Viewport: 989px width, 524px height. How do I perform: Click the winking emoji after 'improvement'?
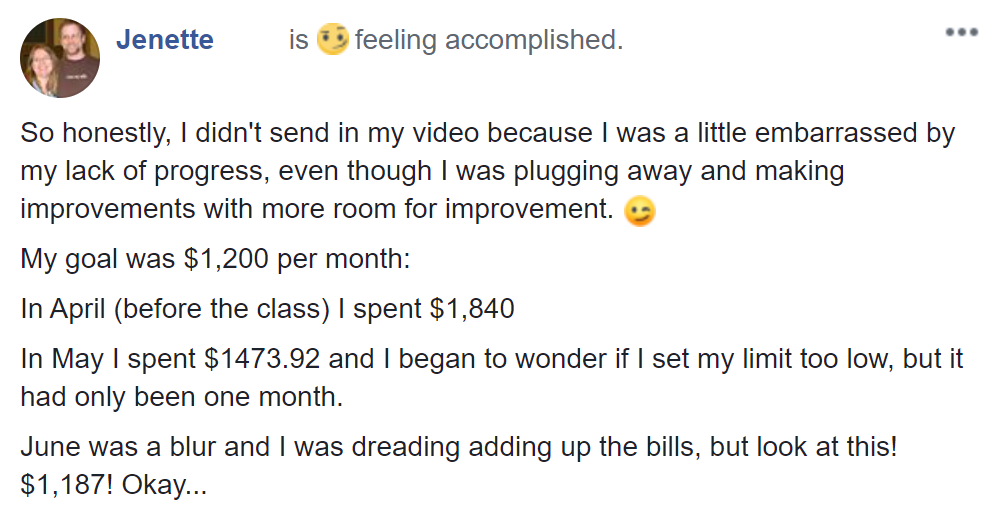coord(639,213)
